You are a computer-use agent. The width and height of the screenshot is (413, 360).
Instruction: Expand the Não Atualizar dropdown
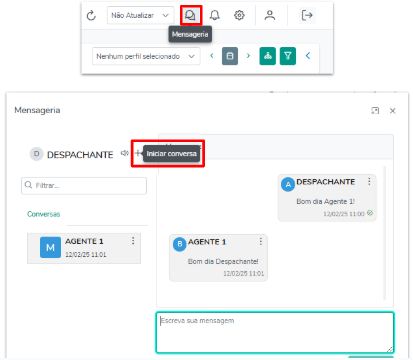coord(140,15)
